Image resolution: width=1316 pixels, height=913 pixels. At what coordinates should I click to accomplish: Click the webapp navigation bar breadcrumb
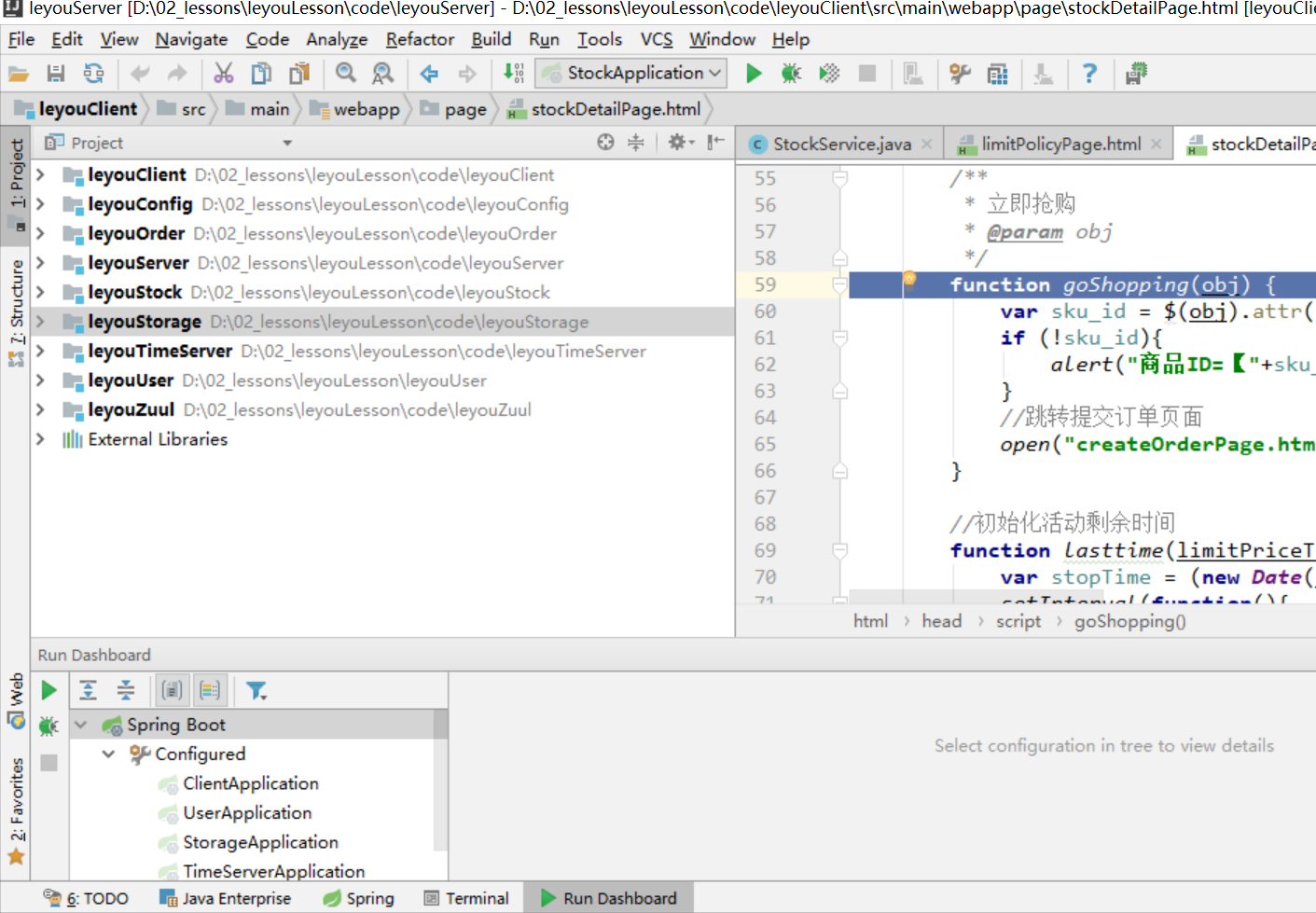[x=354, y=109]
